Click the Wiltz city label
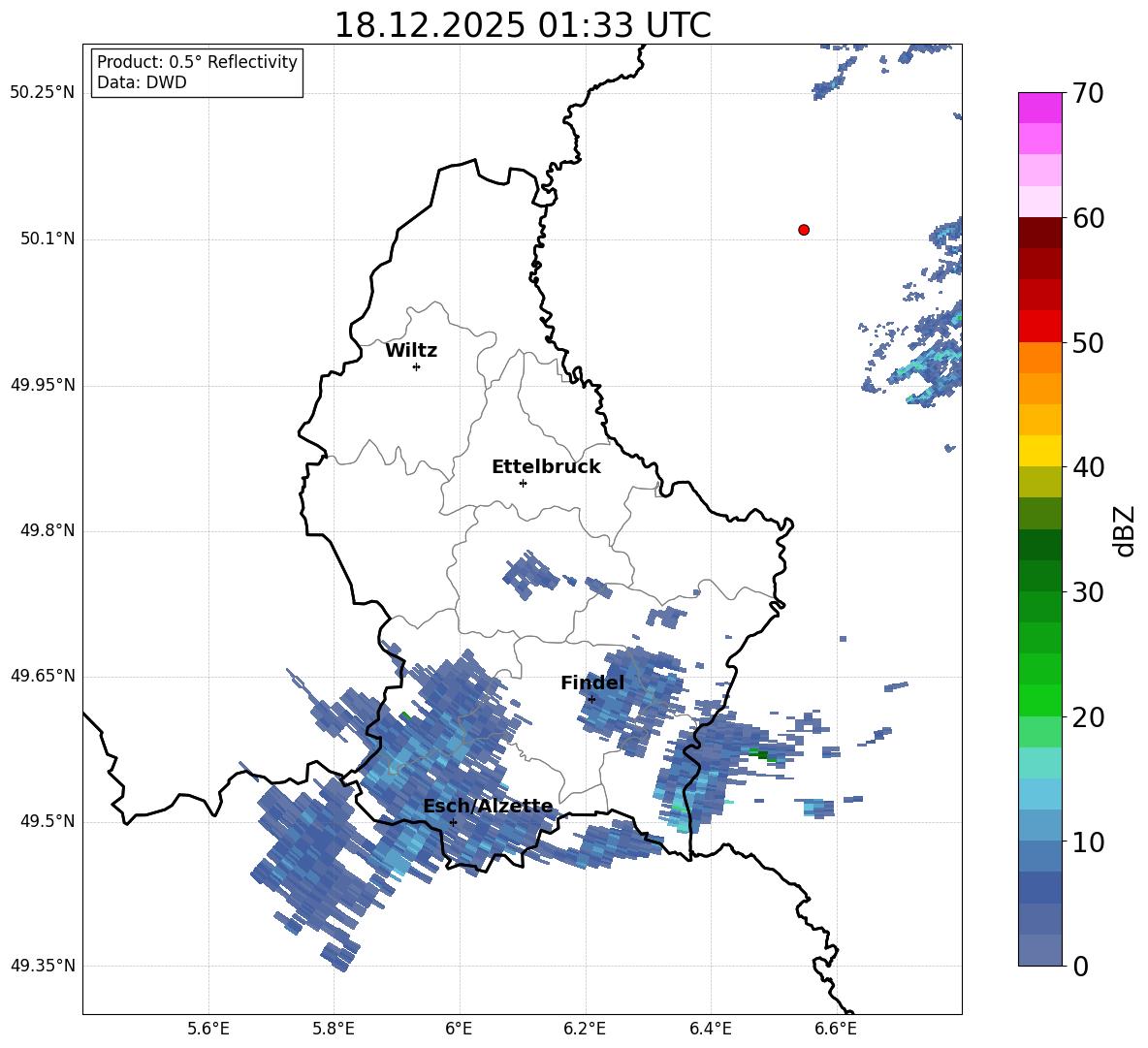 click(411, 351)
